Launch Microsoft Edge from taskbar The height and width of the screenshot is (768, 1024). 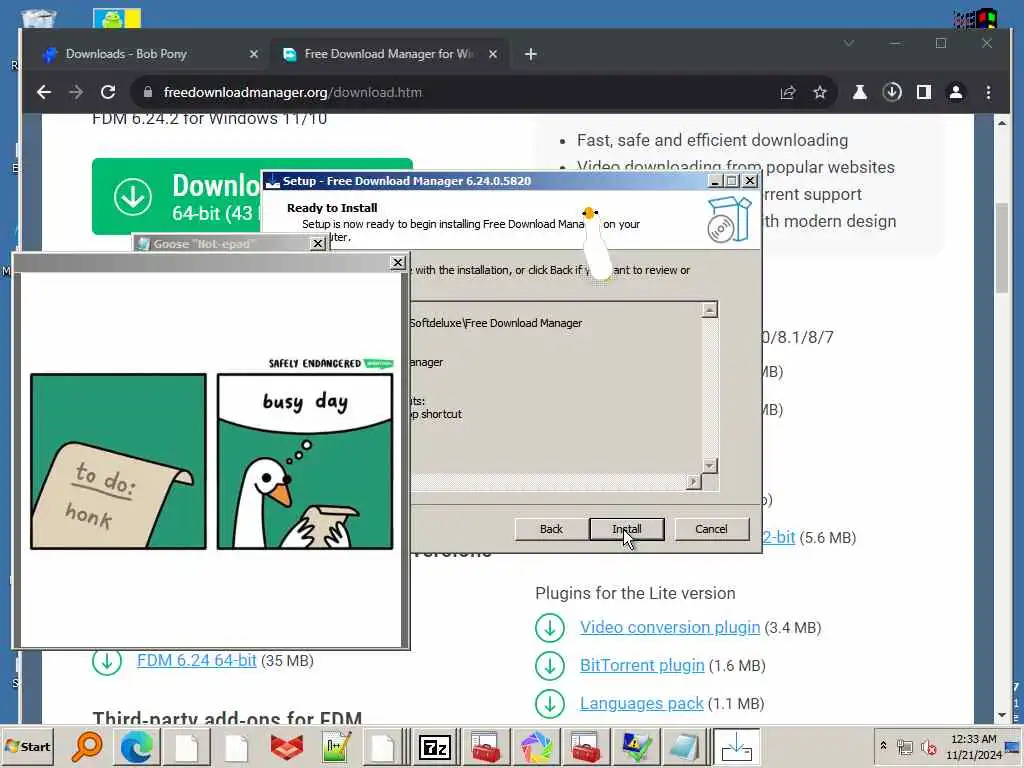tap(136, 746)
